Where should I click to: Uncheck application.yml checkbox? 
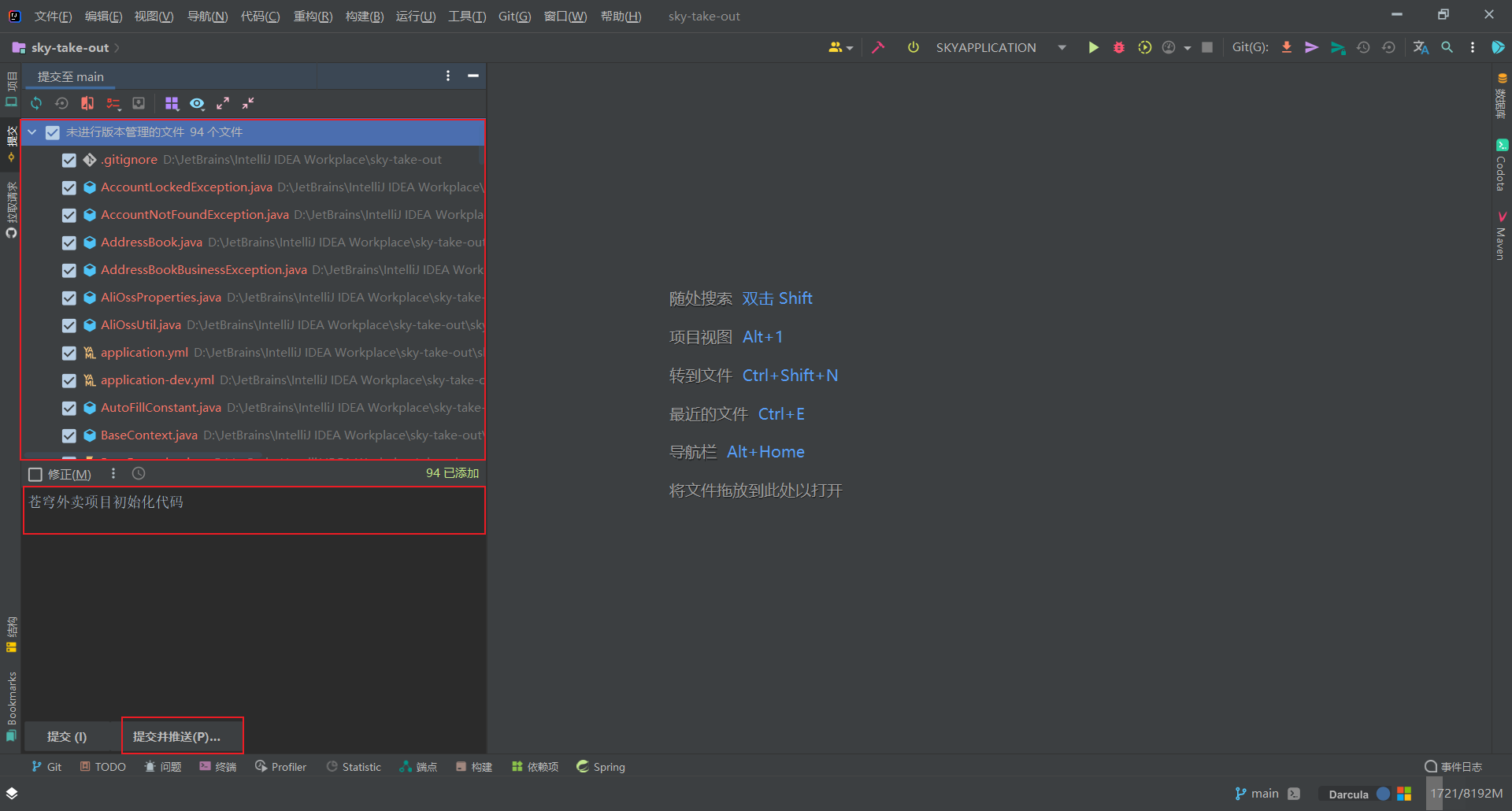(x=69, y=353)
